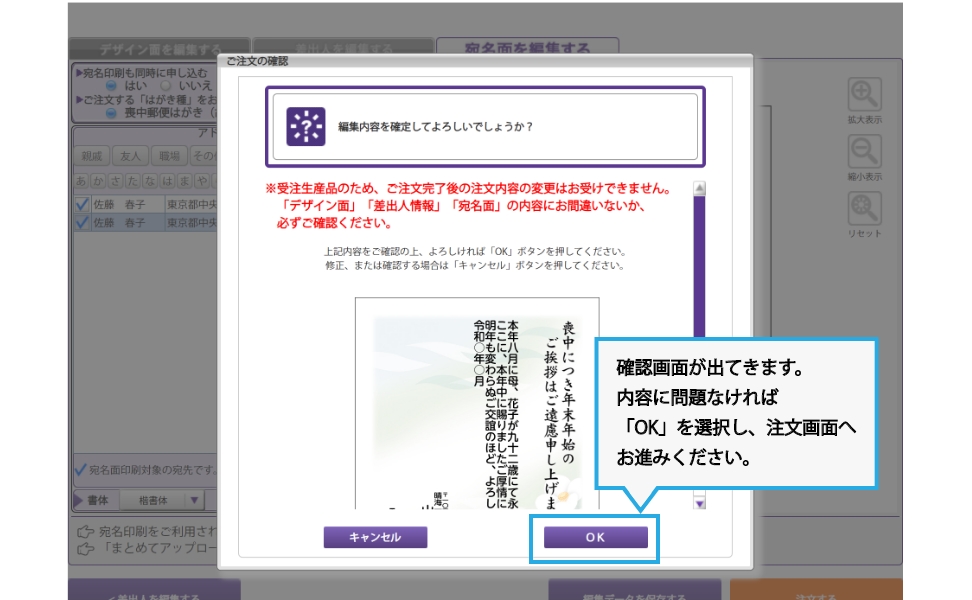This screenshot has width=972, height=600.
Task: Click the キャンセル button in the dialog
Action: point(375,537)
